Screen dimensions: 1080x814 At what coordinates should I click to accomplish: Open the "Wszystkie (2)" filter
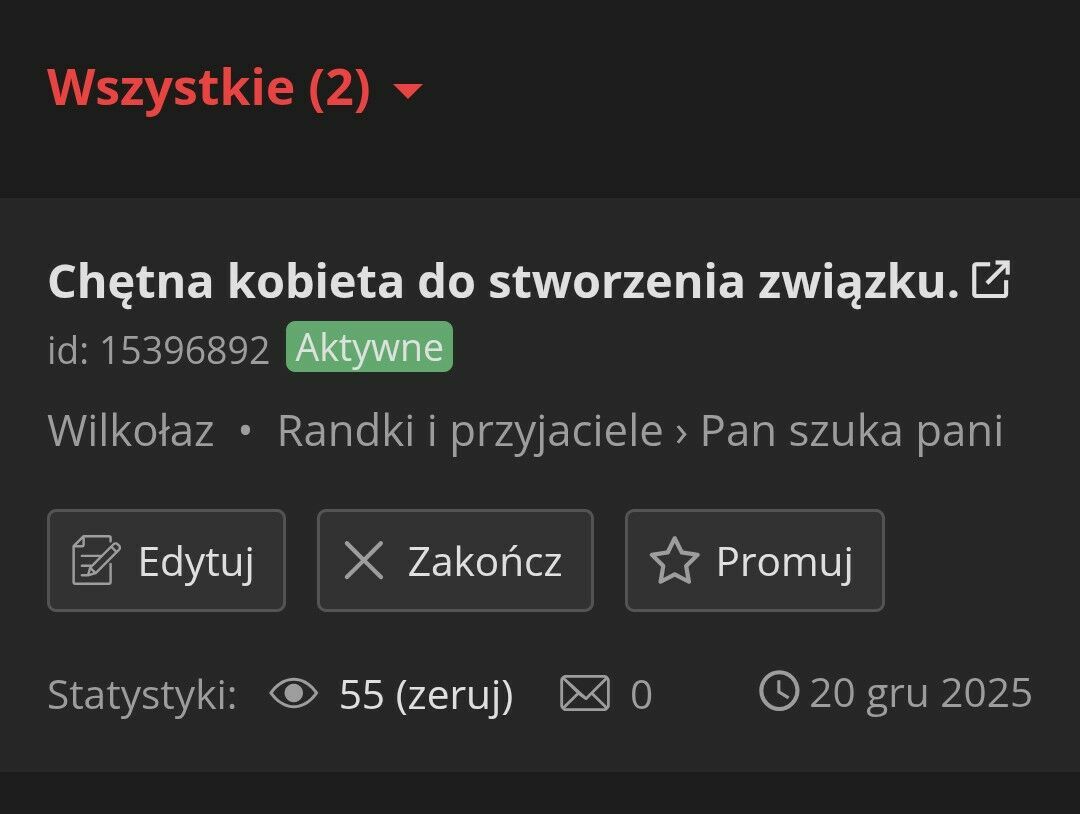pos(209,88)
